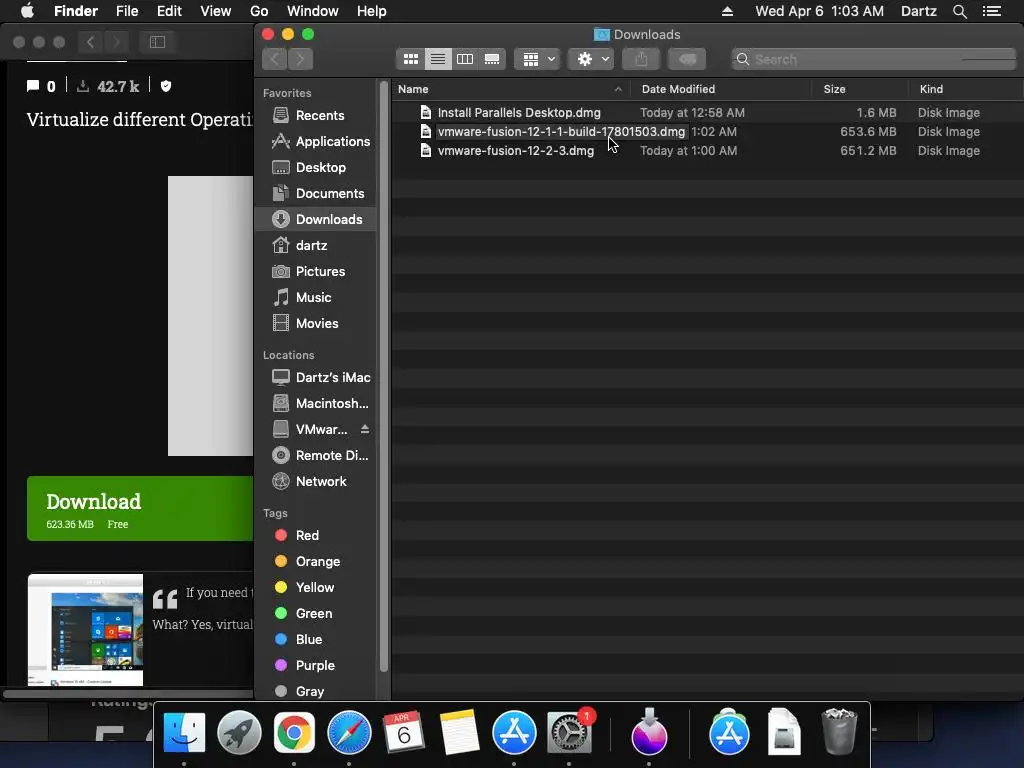Select Network under Locations
The height and width of the screenshot is (768, 1024).
315,481
